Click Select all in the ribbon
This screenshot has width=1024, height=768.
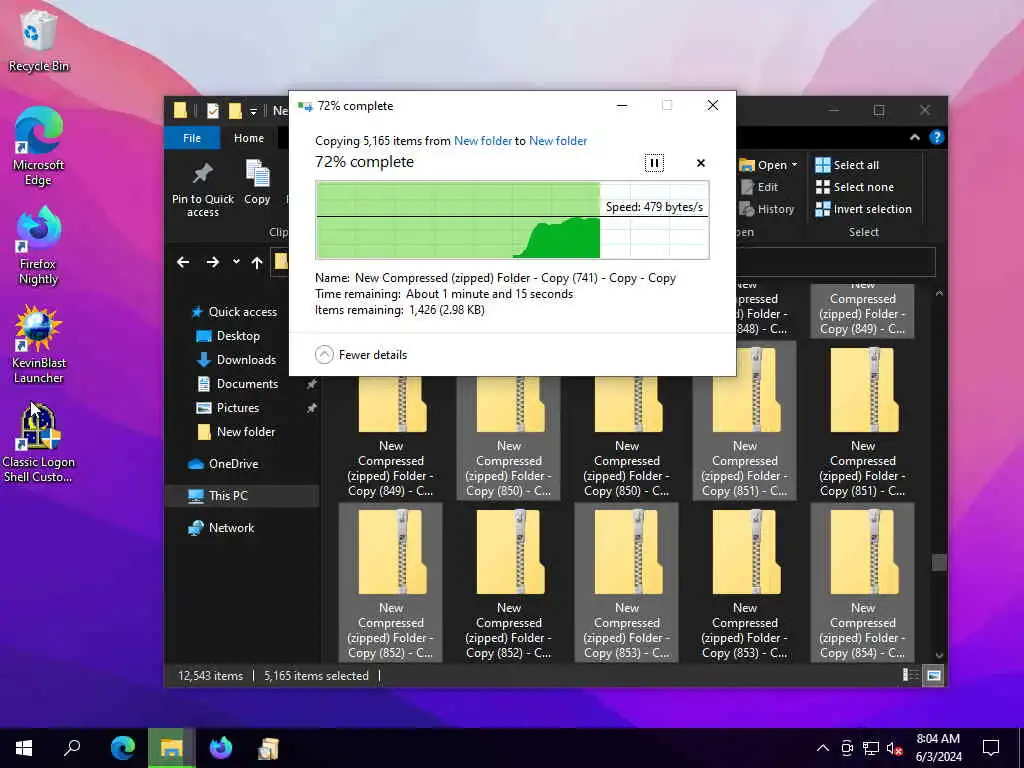pos(847,165)
